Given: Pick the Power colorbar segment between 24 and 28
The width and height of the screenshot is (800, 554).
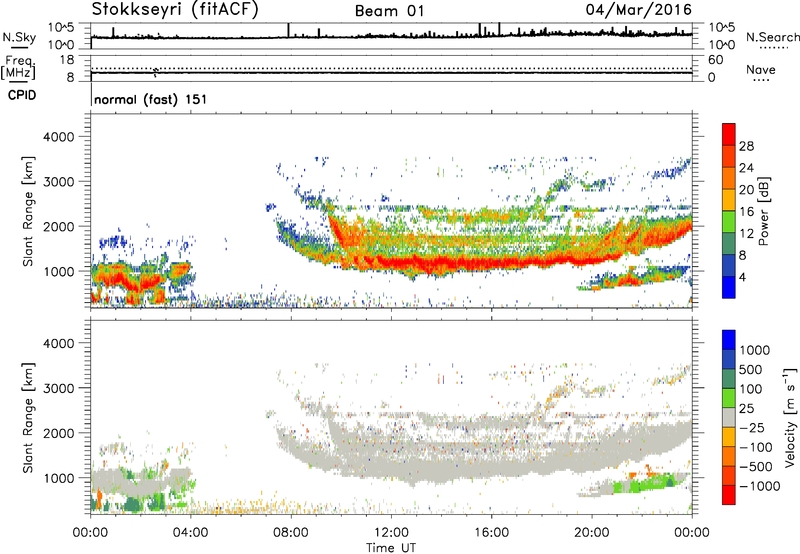Looking at the screenshot, I should point(729,157).
